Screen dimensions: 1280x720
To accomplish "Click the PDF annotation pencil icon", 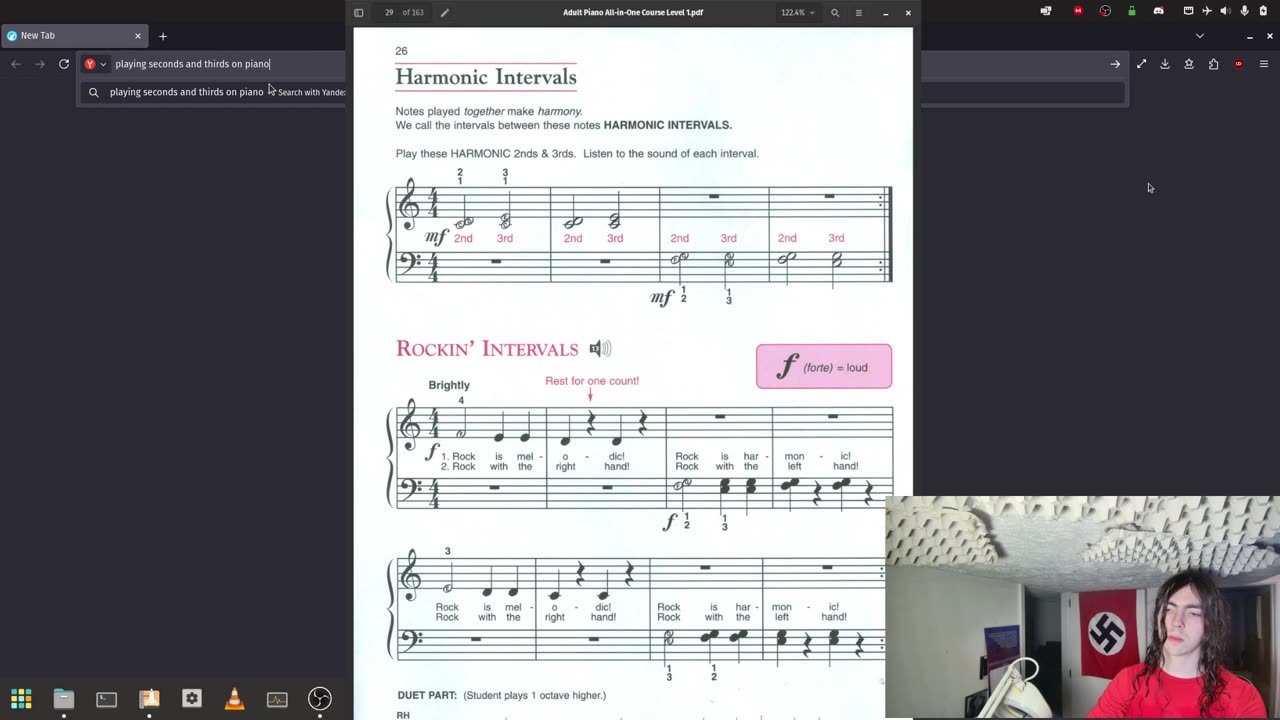I will pyautogui.click(x=445, y=13).
